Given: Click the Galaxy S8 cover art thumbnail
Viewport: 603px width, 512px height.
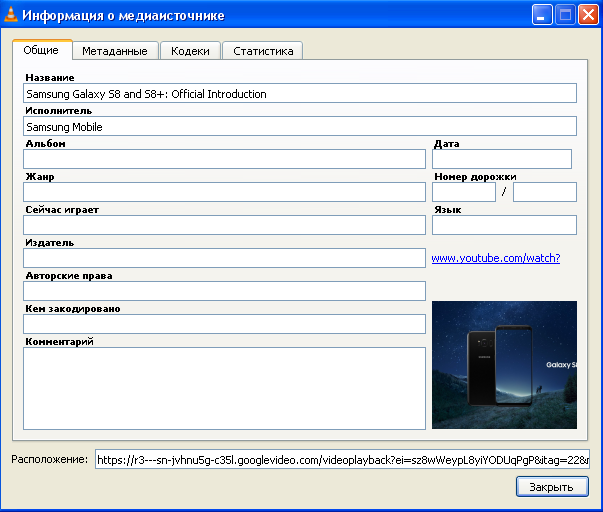Looking at the screenshot, I should pos(504,365).
